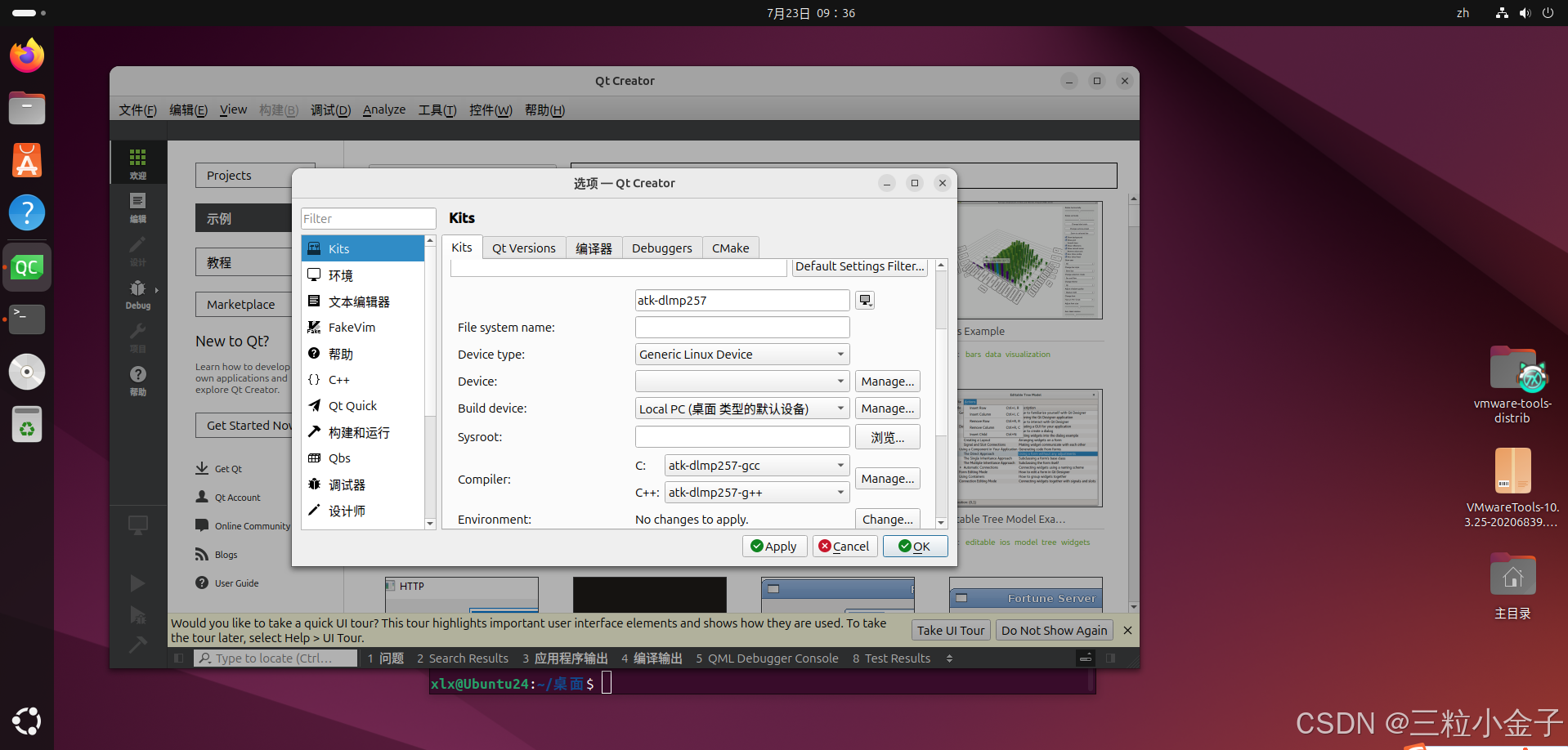
Task: Open the Device type dropdown
Action: click(x=742, y=355)
